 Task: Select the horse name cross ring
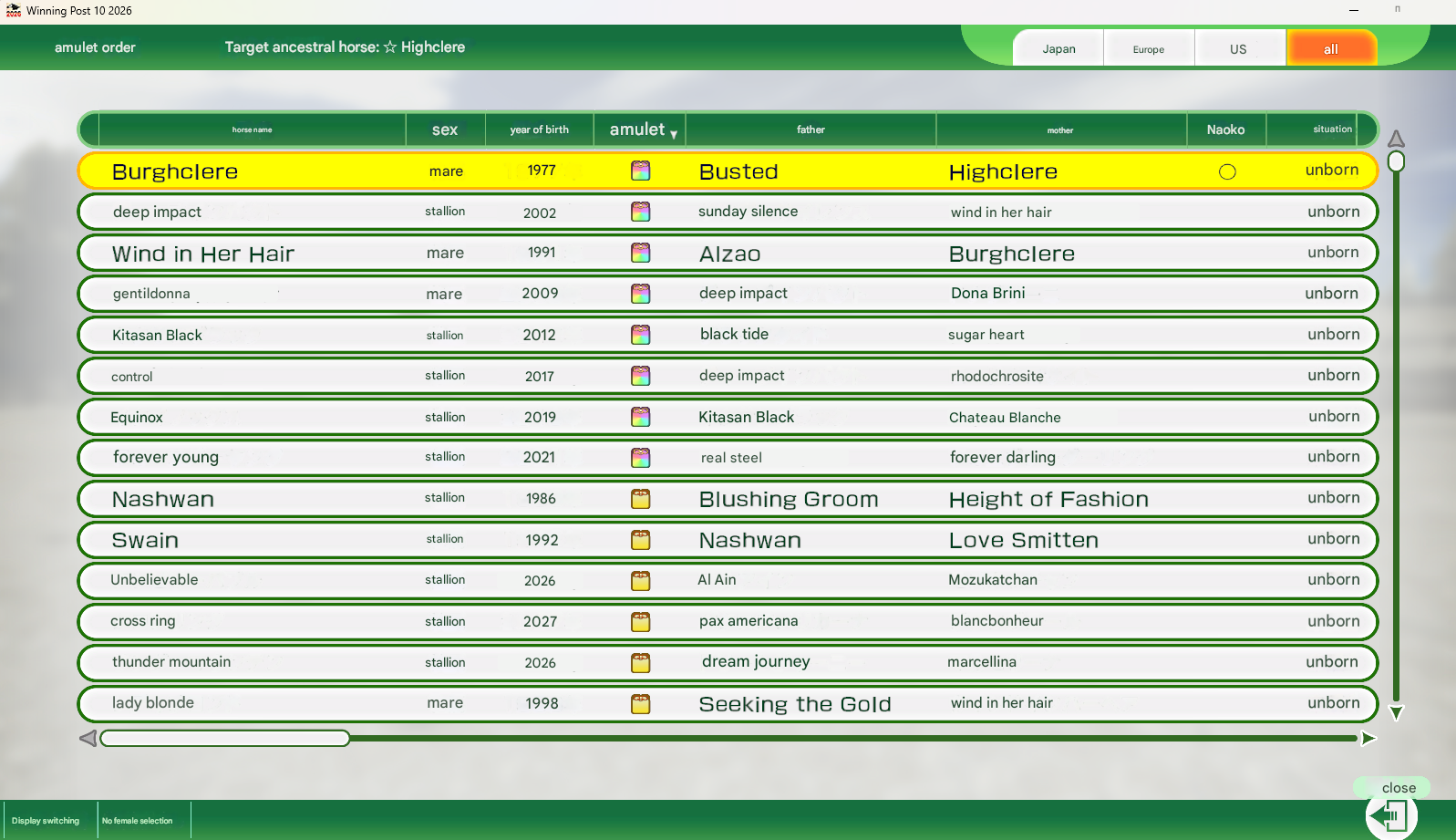[143, 621]
